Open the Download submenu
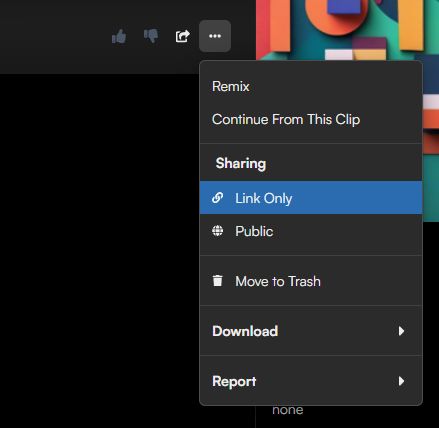 (x=311, y=331)
